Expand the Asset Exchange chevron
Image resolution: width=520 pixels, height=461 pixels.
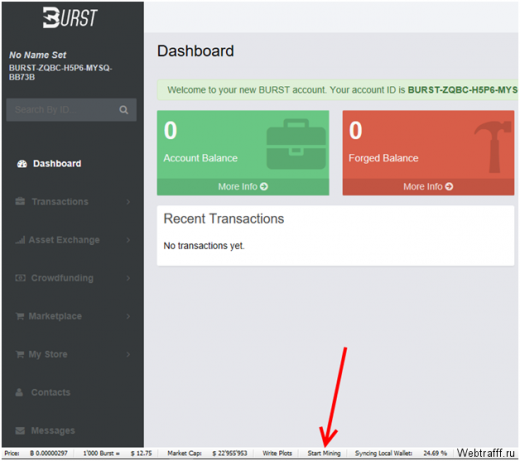128,240
